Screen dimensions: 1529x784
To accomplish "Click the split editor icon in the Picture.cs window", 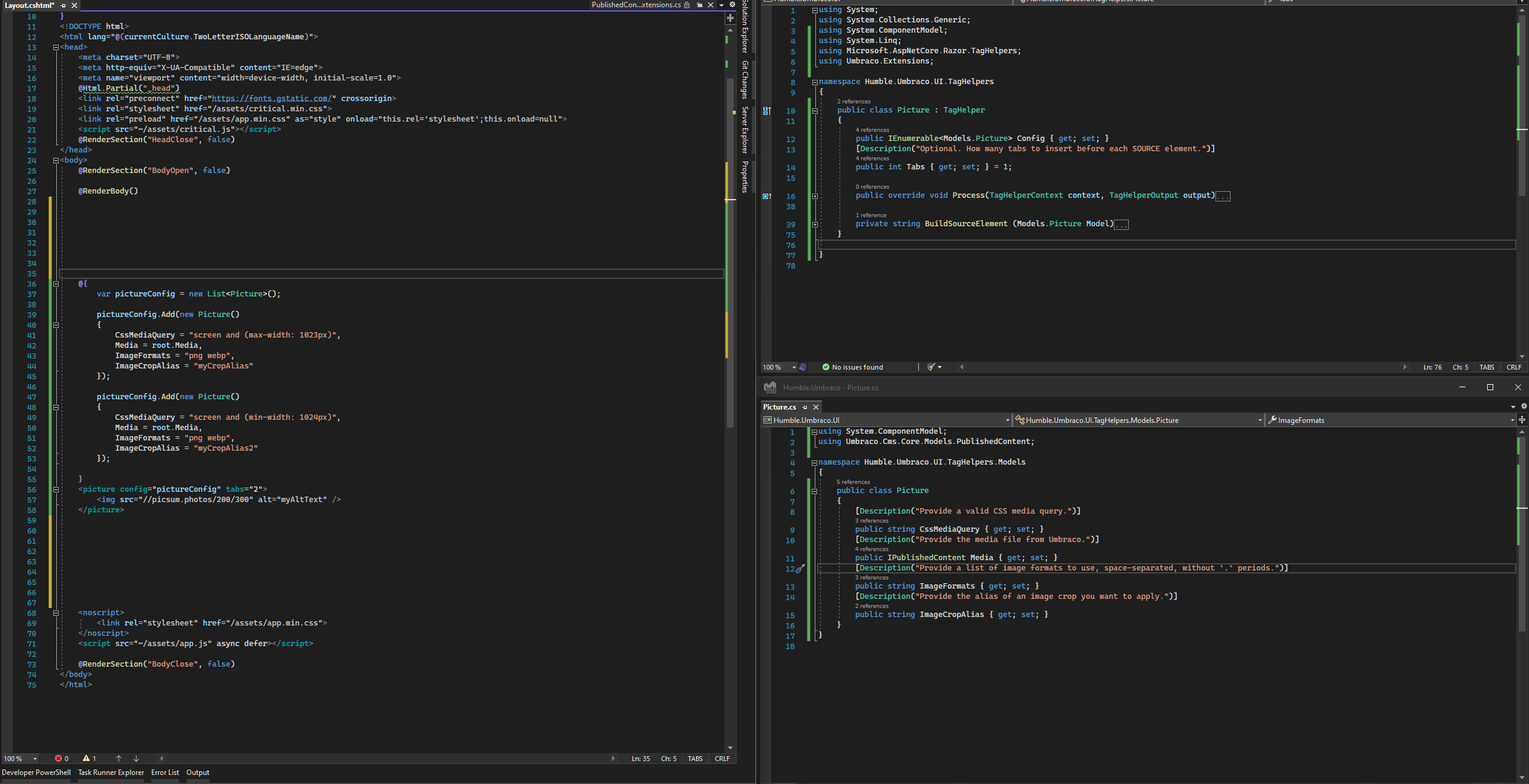I will 1523,420.
